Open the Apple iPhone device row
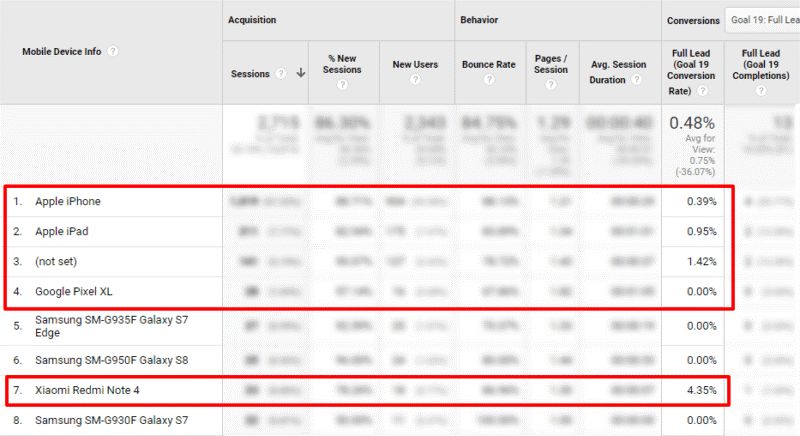Screen dimensions: 800x436 [x=68, y=201]
